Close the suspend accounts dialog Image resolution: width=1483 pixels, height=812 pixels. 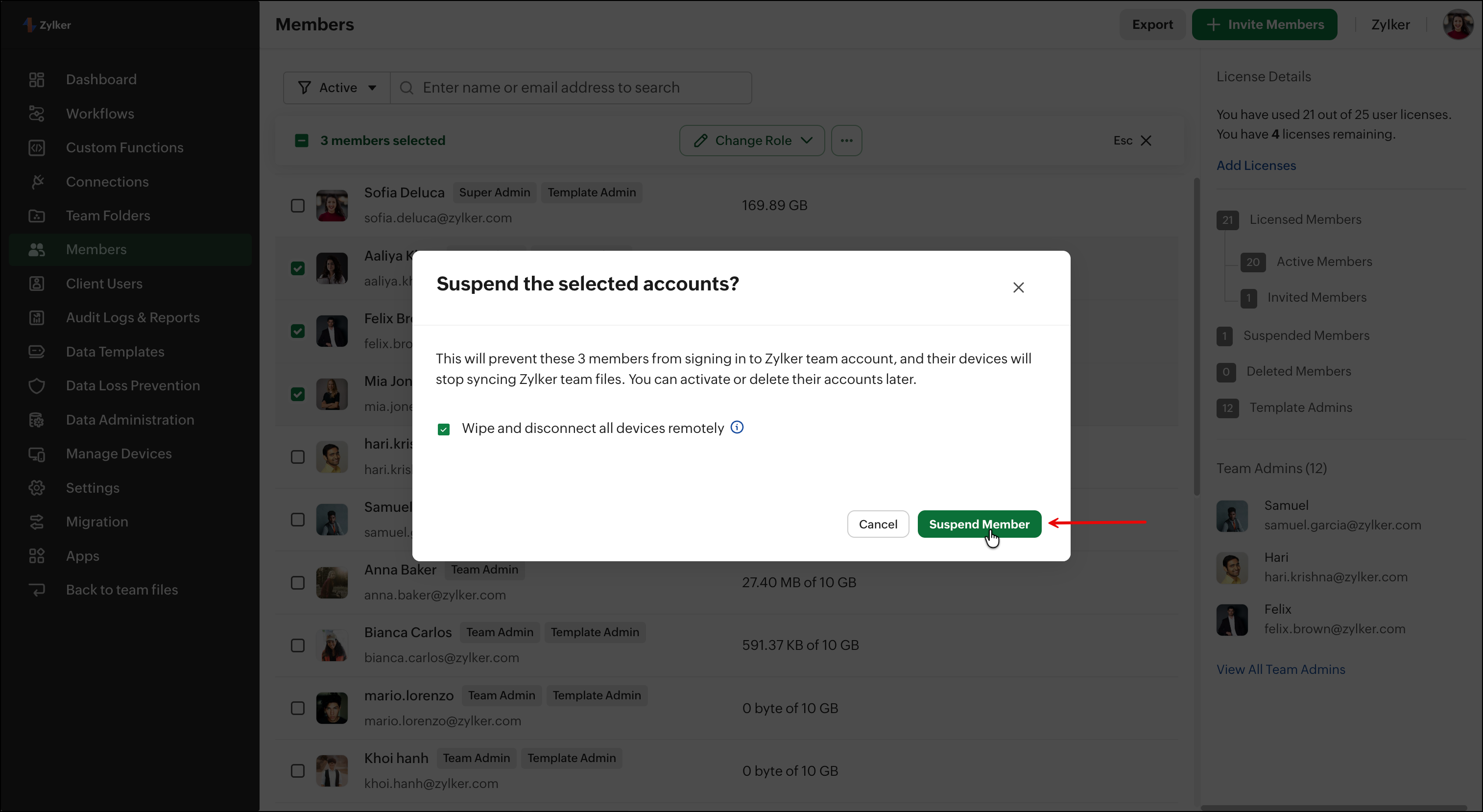tap(1018, 287)
